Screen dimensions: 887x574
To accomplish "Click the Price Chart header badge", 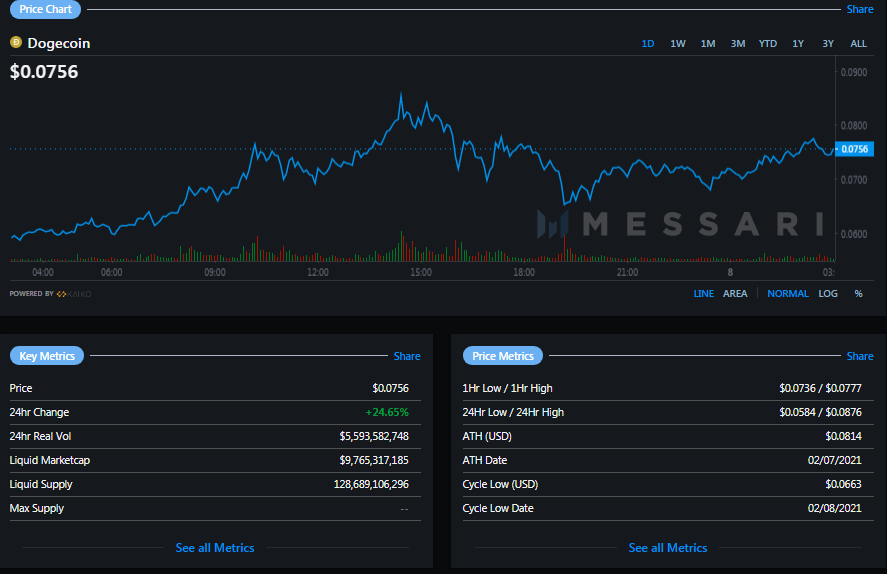I will click(45, 9).
